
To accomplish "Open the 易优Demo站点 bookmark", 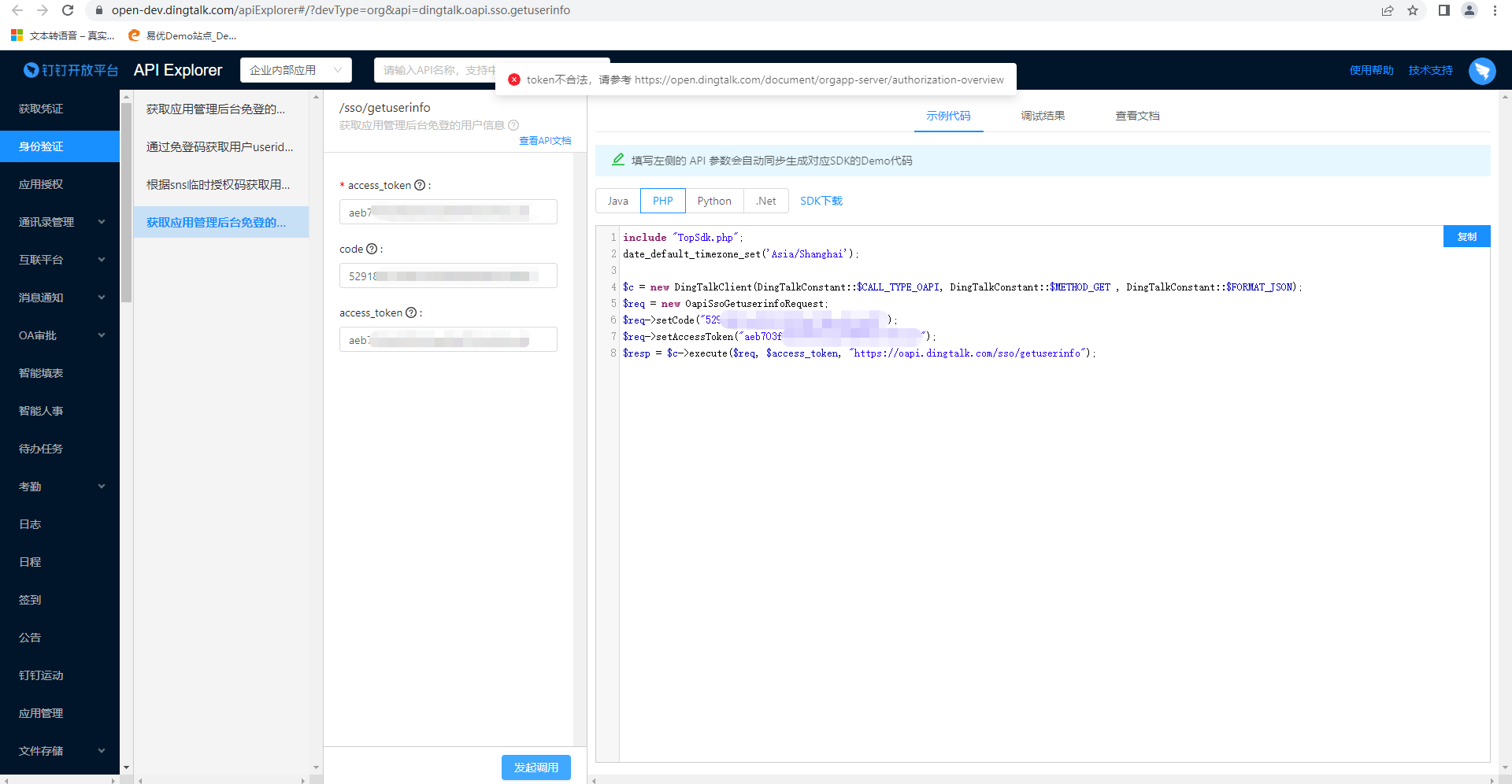I will pos(182,35).
